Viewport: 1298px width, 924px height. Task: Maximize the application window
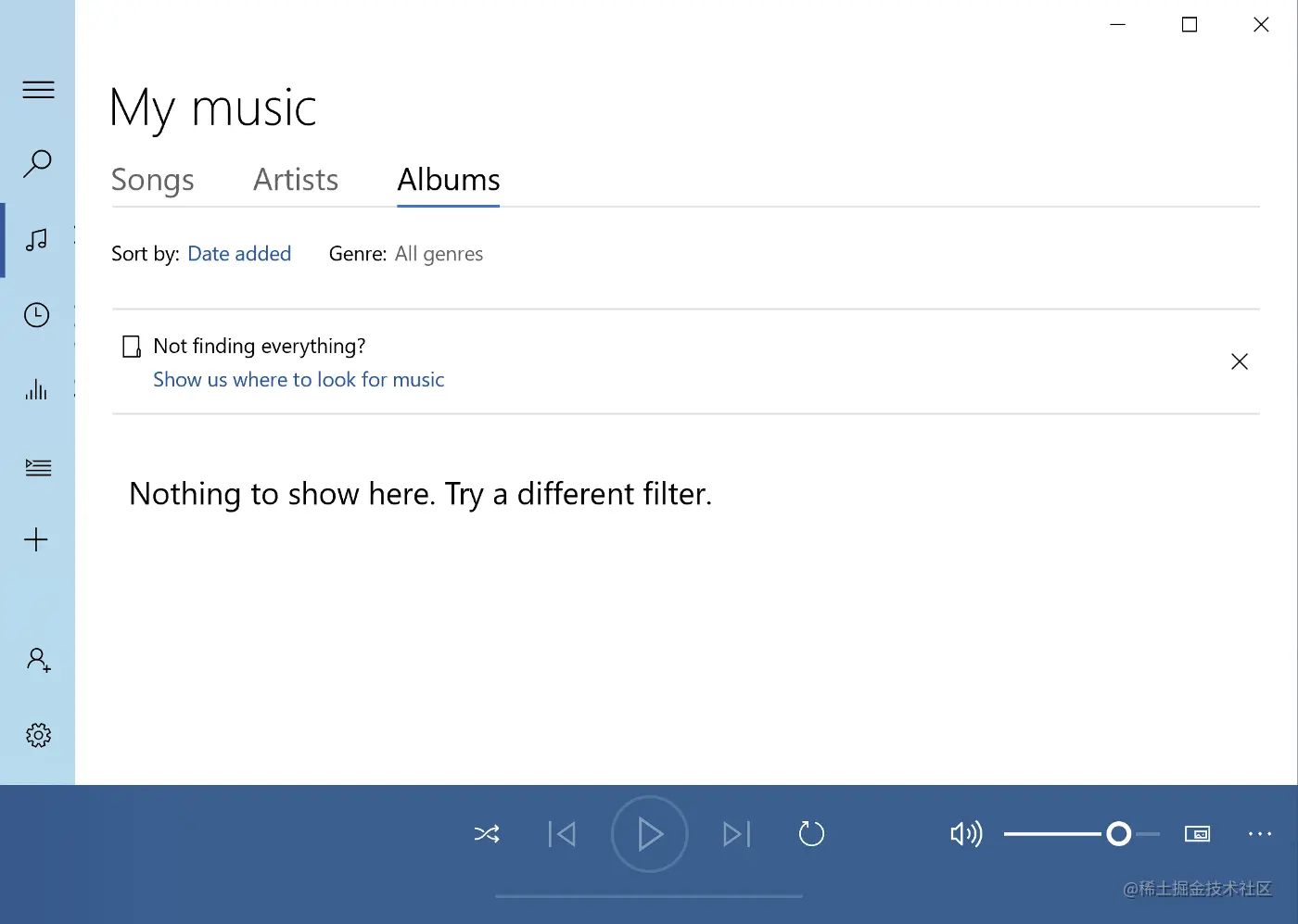click(1190, 25)
